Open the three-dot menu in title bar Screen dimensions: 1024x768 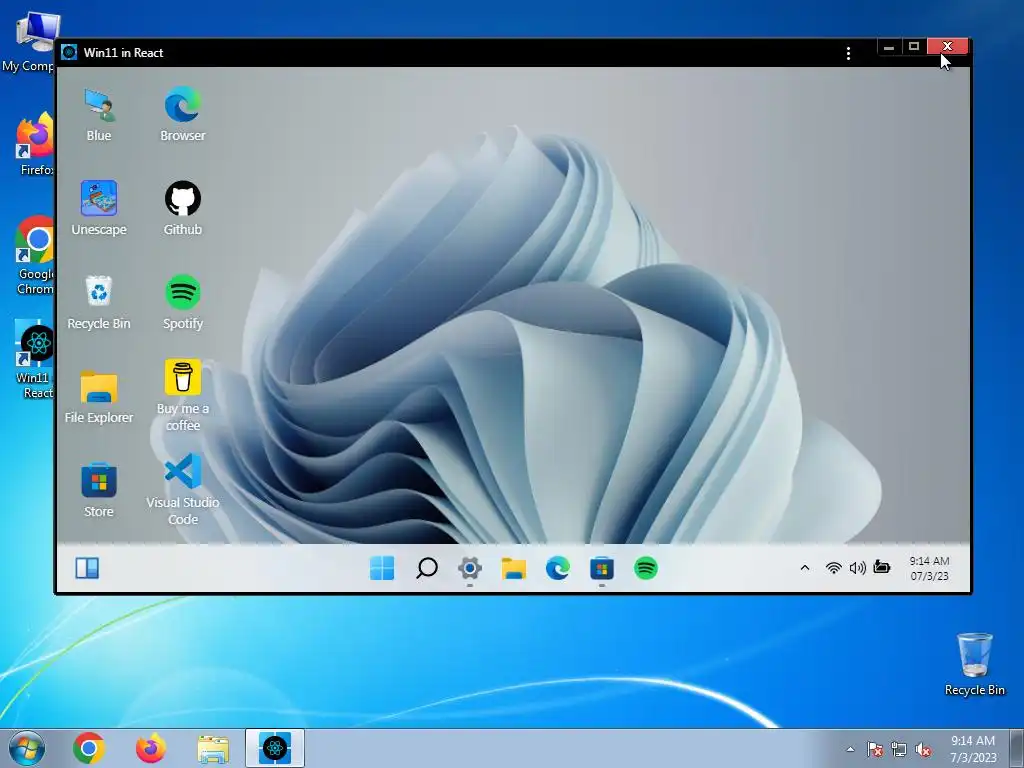848,54
